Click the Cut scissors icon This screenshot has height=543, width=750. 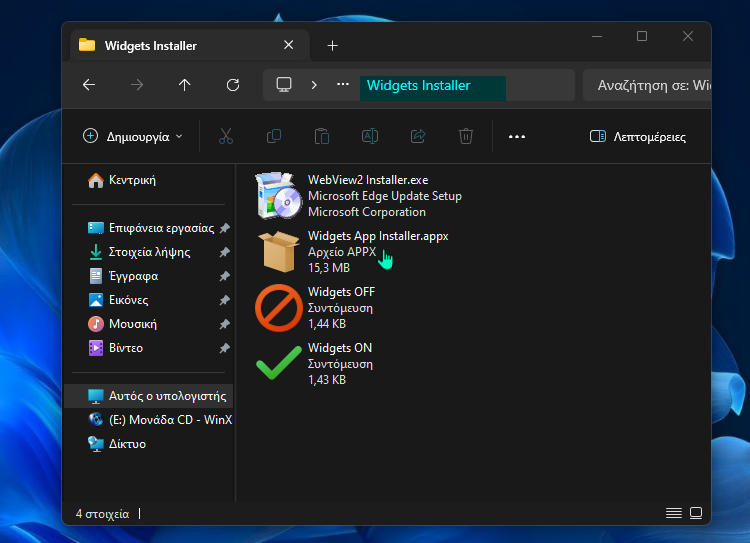(x=226, y=136)
